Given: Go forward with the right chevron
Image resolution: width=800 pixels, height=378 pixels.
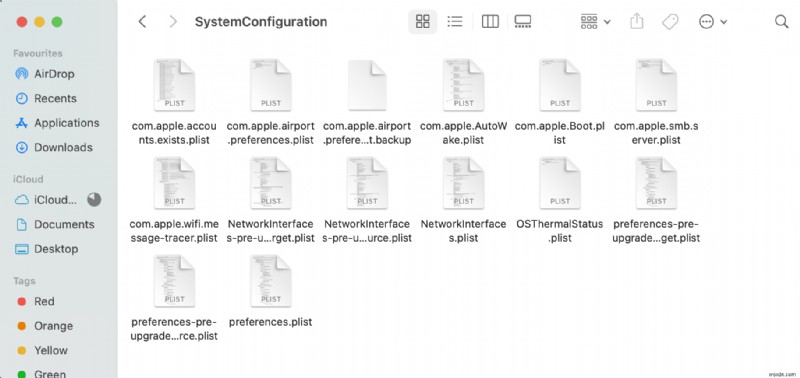Looking at the screenshot, I should tap(173, 21).
